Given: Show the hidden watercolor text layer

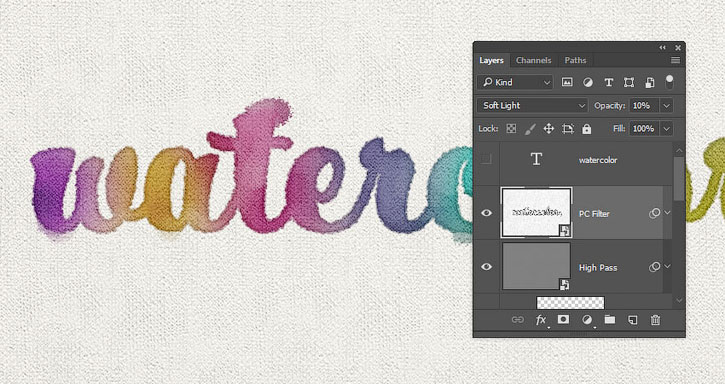Looking at the screenshot, I should pyautogui.click(x=486, y=159).
